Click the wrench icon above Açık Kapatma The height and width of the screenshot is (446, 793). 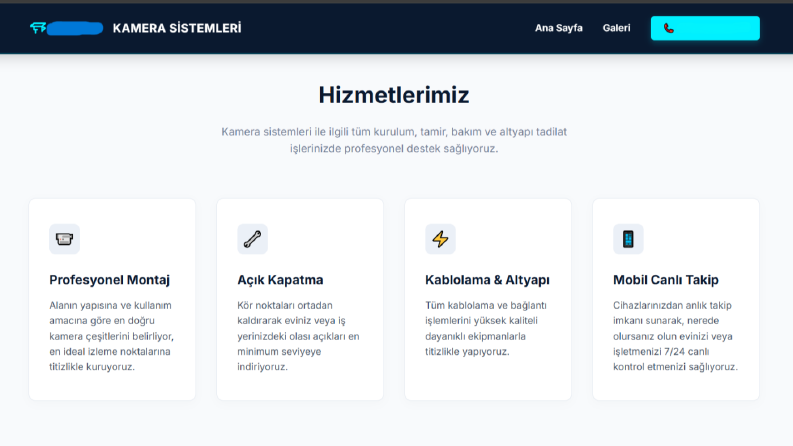[x=252, y=239]
